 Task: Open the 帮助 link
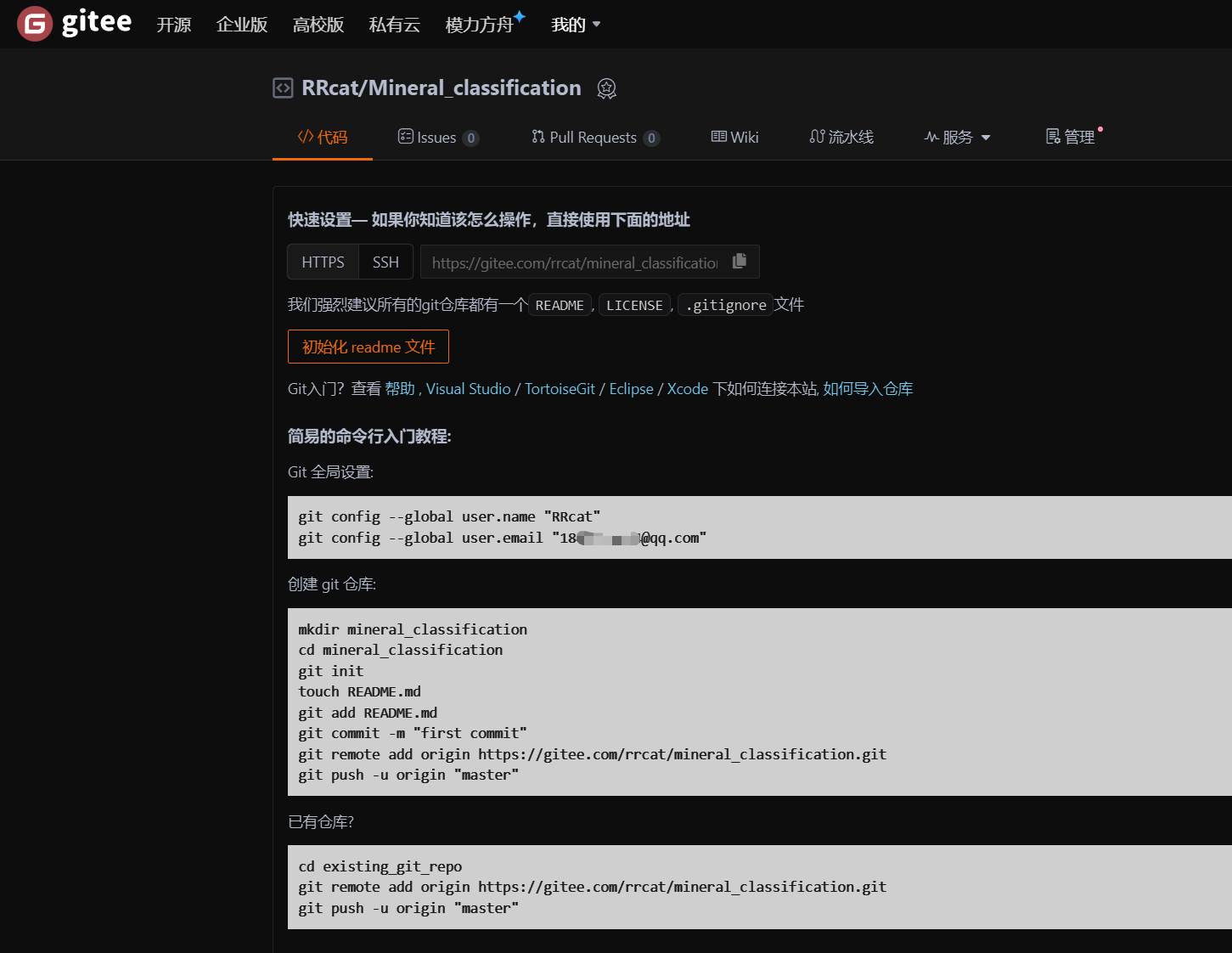tap(400, 389)
